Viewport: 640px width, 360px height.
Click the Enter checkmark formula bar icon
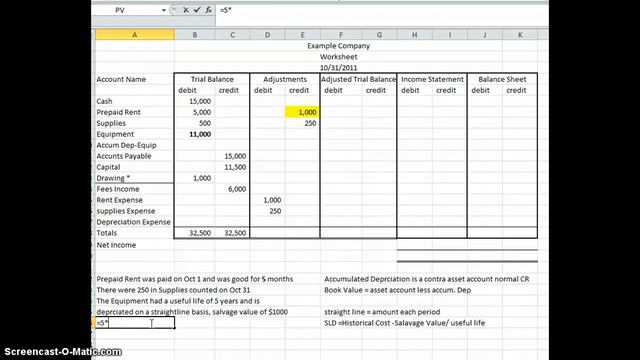197,10
